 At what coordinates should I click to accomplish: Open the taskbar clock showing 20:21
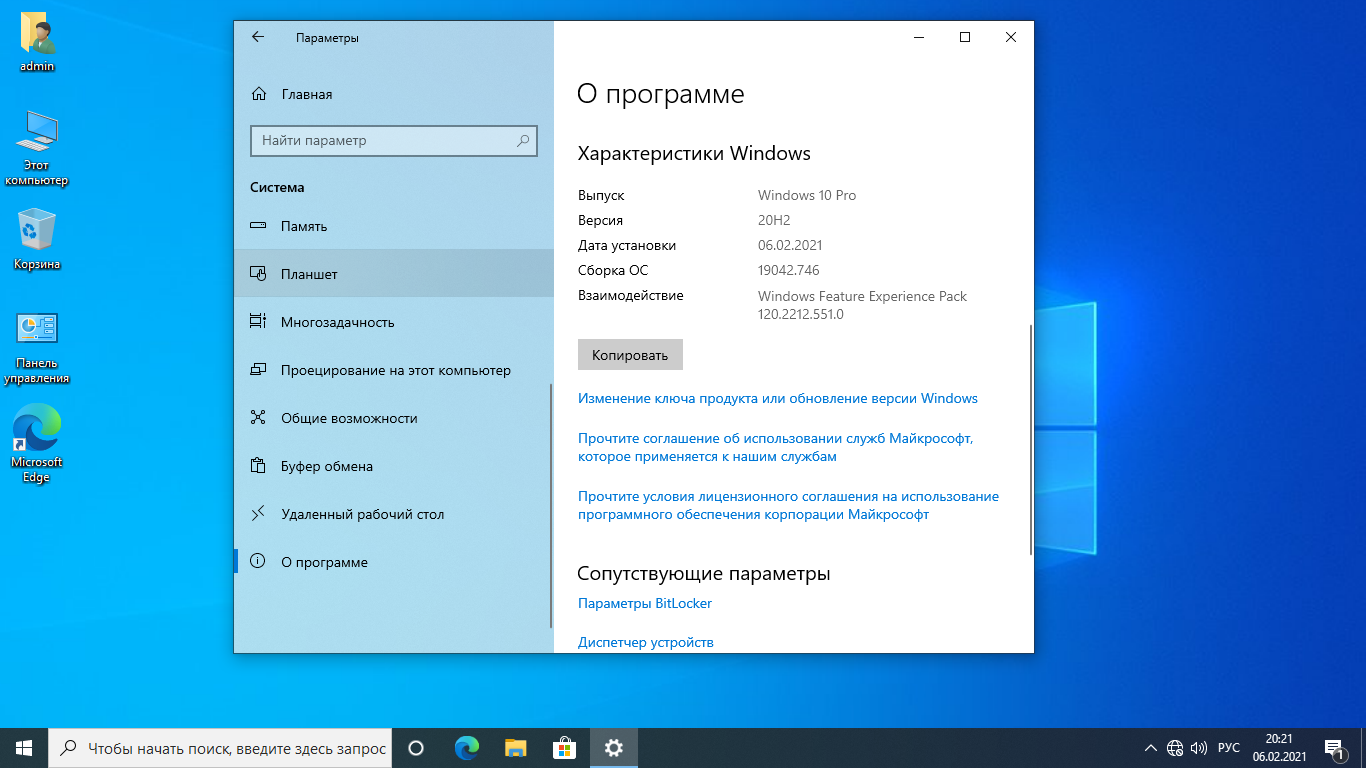[1279, 748]
